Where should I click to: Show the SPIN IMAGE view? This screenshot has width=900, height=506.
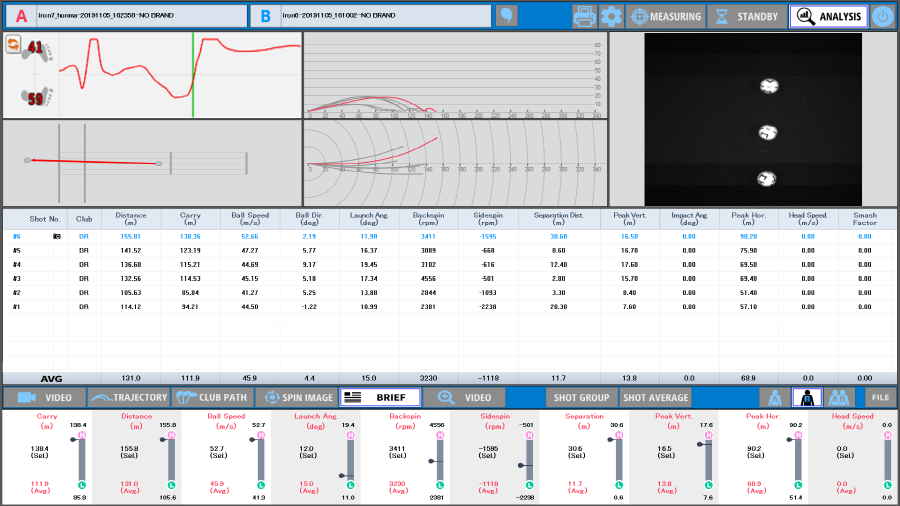[296, 398]
